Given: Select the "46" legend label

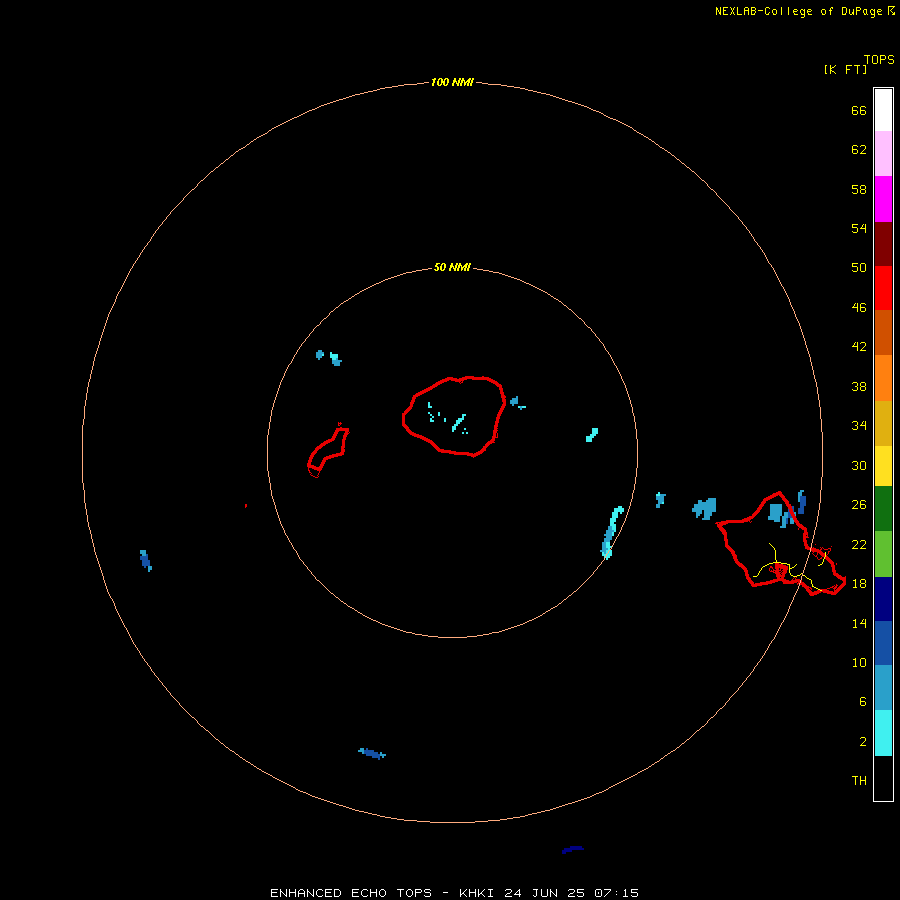Looking at the screenshot, I should click(x=859, y=308).
